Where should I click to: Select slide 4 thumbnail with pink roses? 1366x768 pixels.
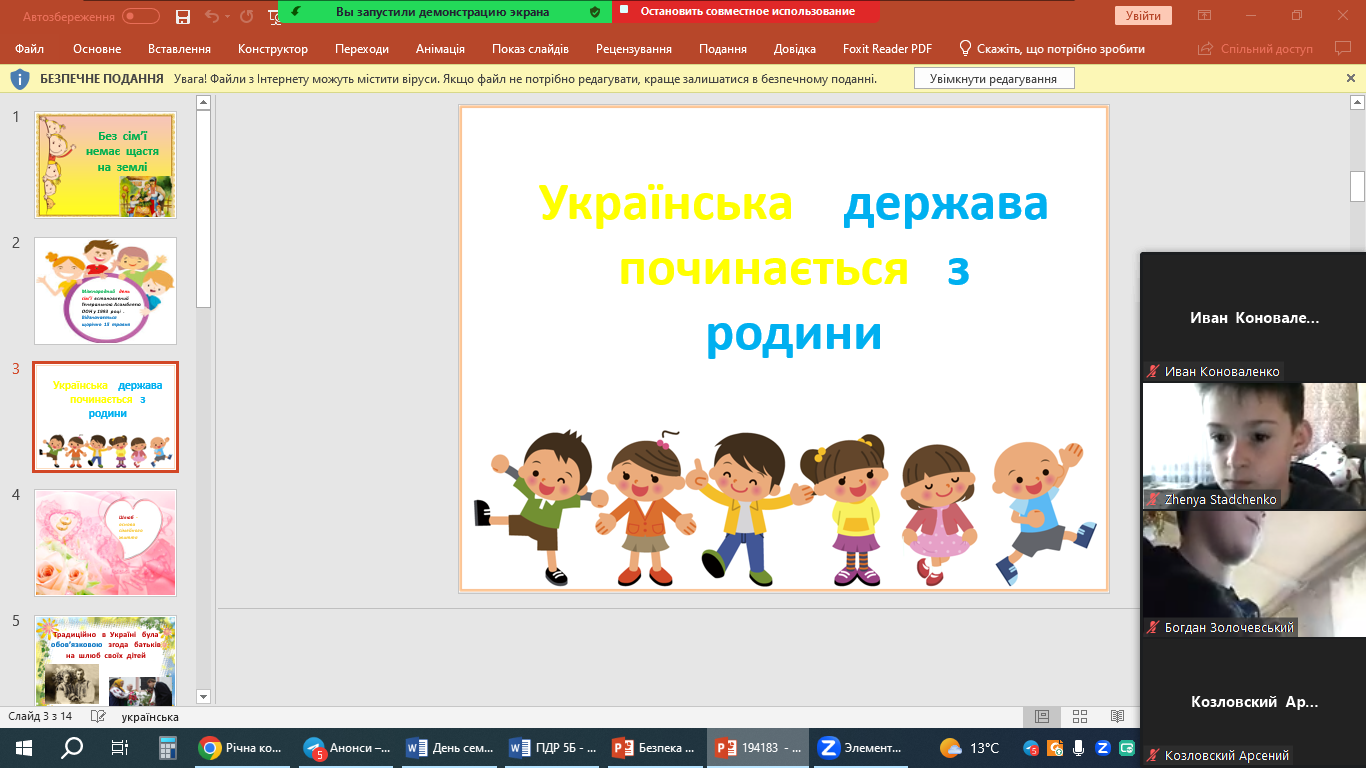(106, 543)
